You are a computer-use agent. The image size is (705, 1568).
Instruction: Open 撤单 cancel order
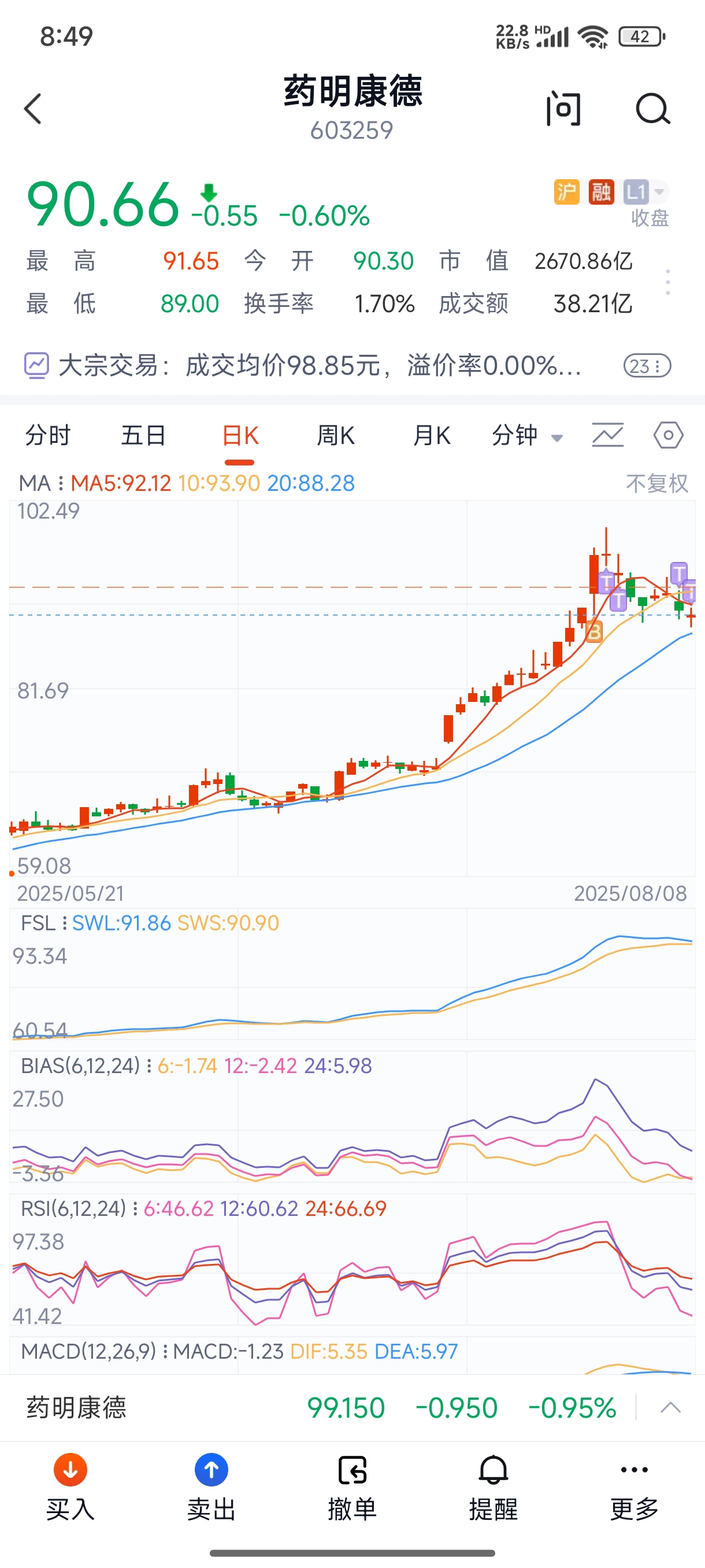tap(352, 1488)
